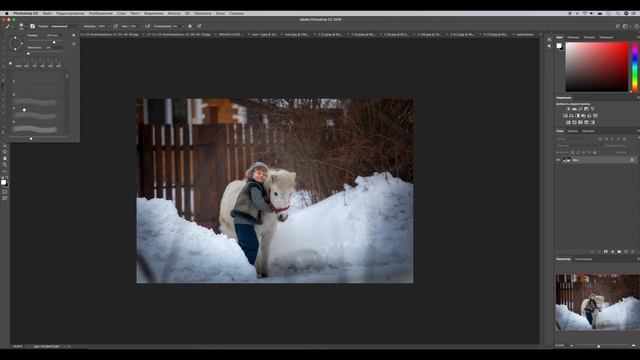
Task: Enable airbrush-style build-up icon
Action: point(147,26)
